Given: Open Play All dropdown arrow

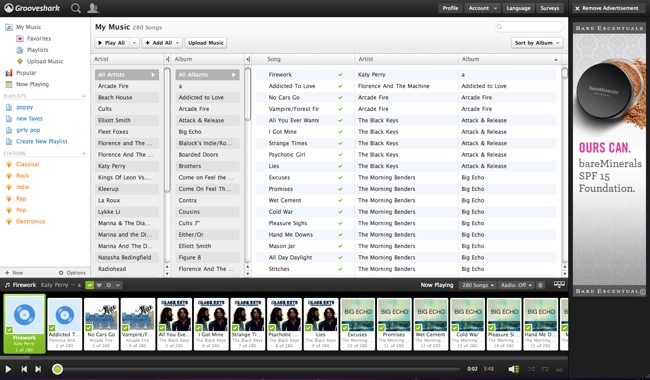Looking at the screenshot, I should (x=134, y=43).
